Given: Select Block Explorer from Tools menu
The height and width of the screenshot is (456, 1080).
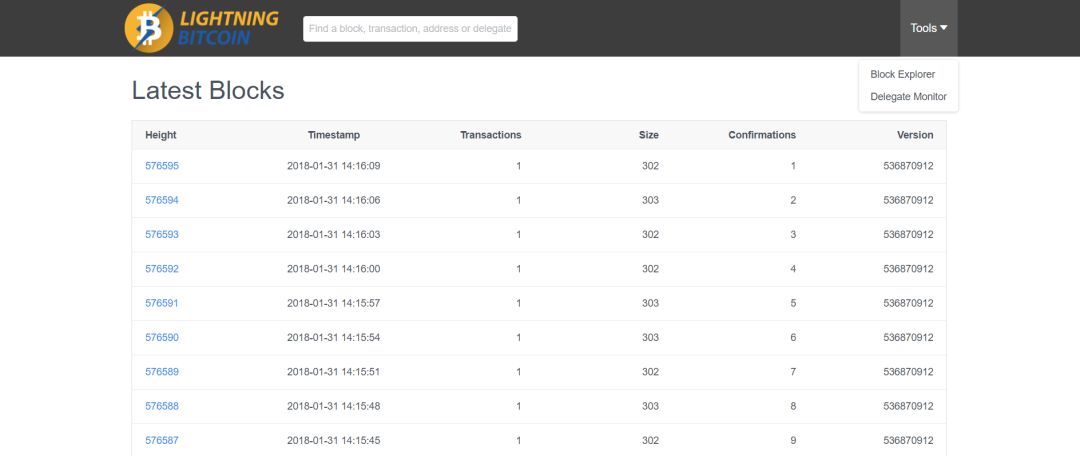Looking at the screenshot, I should 902,74.
